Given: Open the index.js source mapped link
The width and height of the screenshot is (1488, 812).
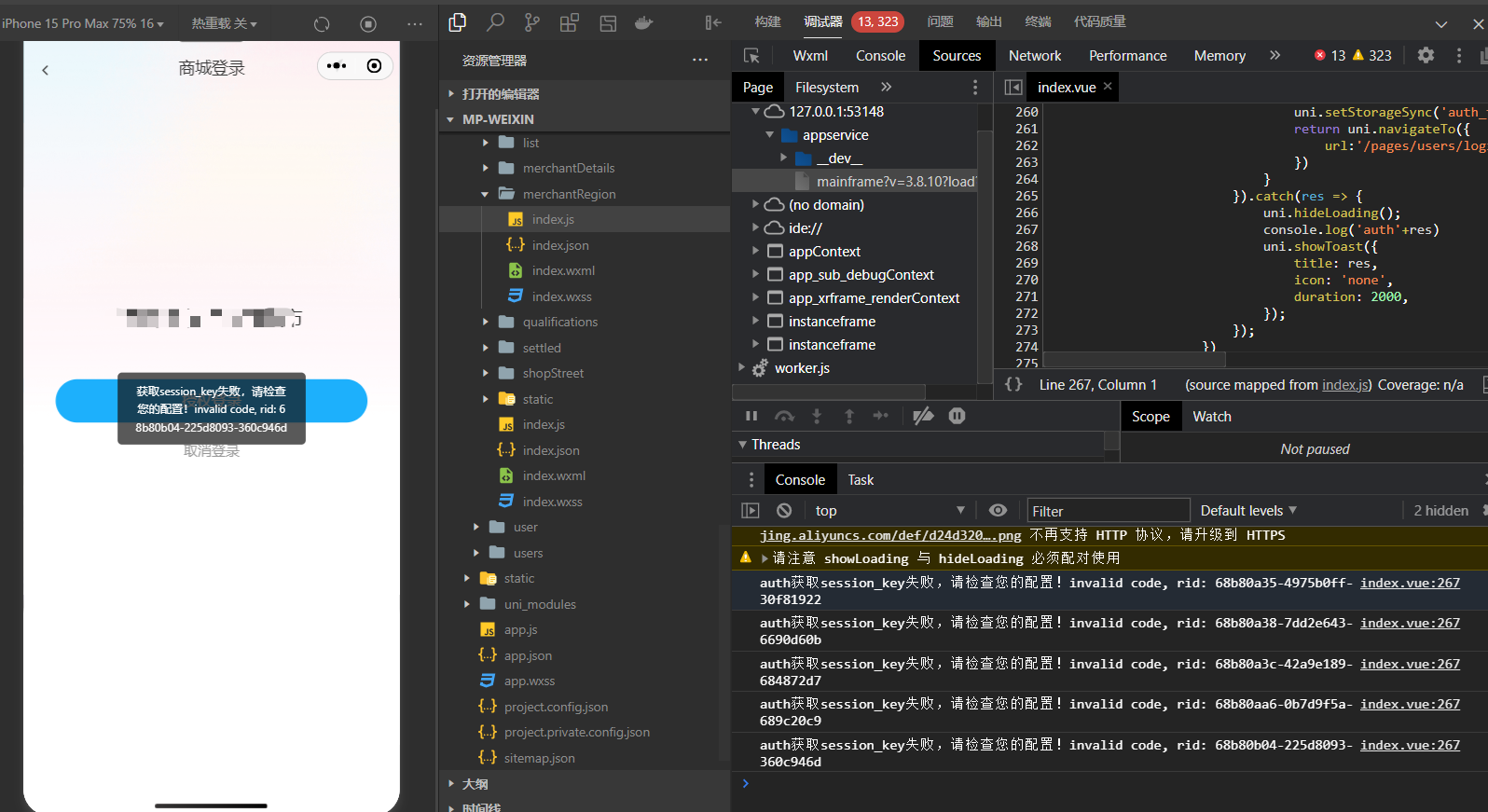Looking at the screenshot, I should tap(1345, 385).
